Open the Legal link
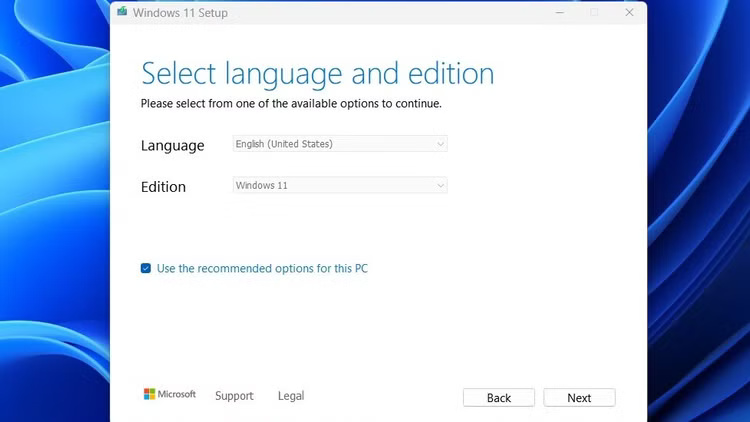750x422 pixels. [291, 396]
